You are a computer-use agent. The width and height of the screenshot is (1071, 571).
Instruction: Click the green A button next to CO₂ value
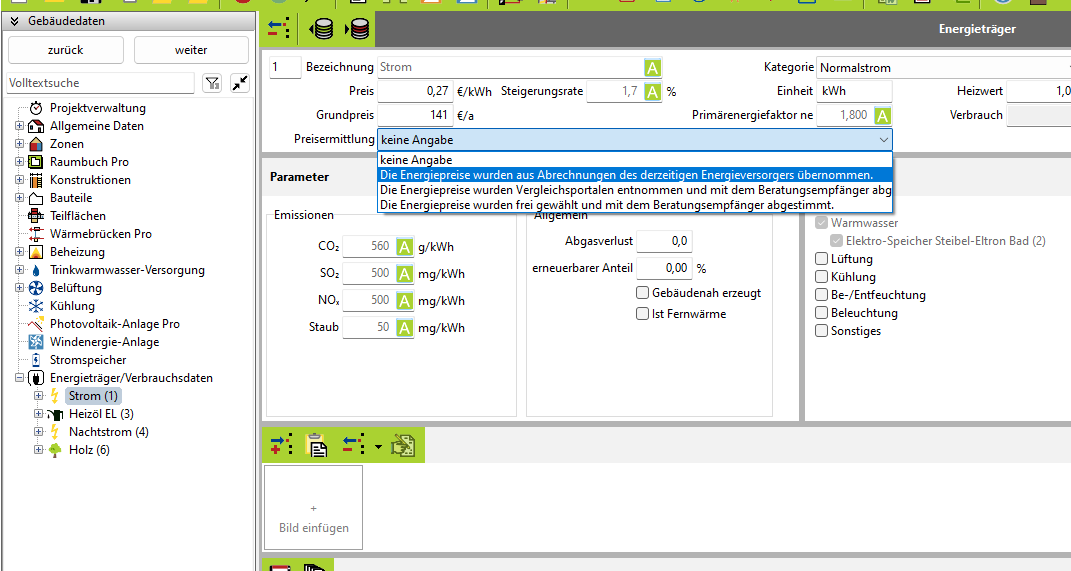pyautogui.click(x=405, y=247)
